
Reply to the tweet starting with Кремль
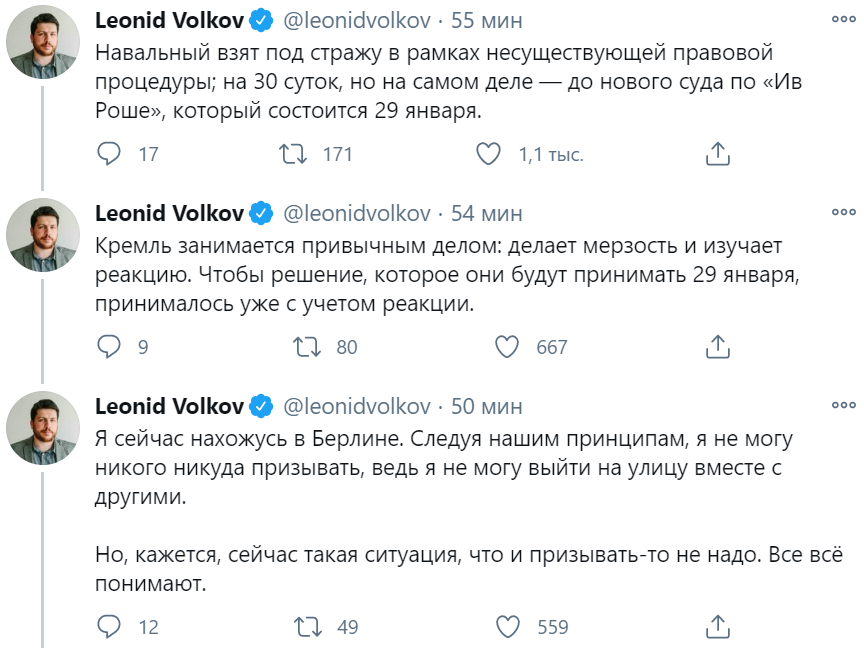click(x=109, y=347)
